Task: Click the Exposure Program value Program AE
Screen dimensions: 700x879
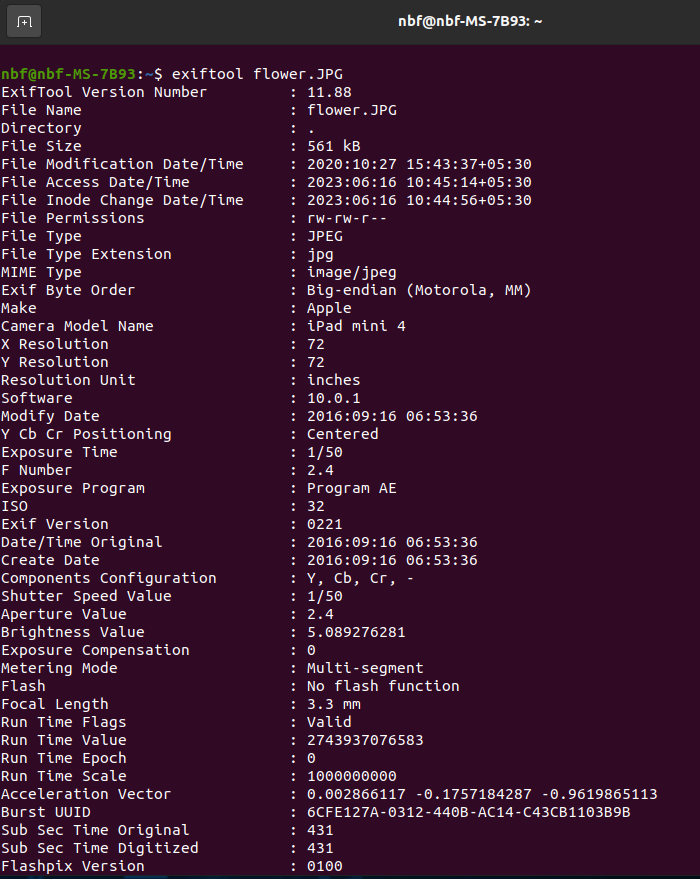Action: tap(351, 488)
